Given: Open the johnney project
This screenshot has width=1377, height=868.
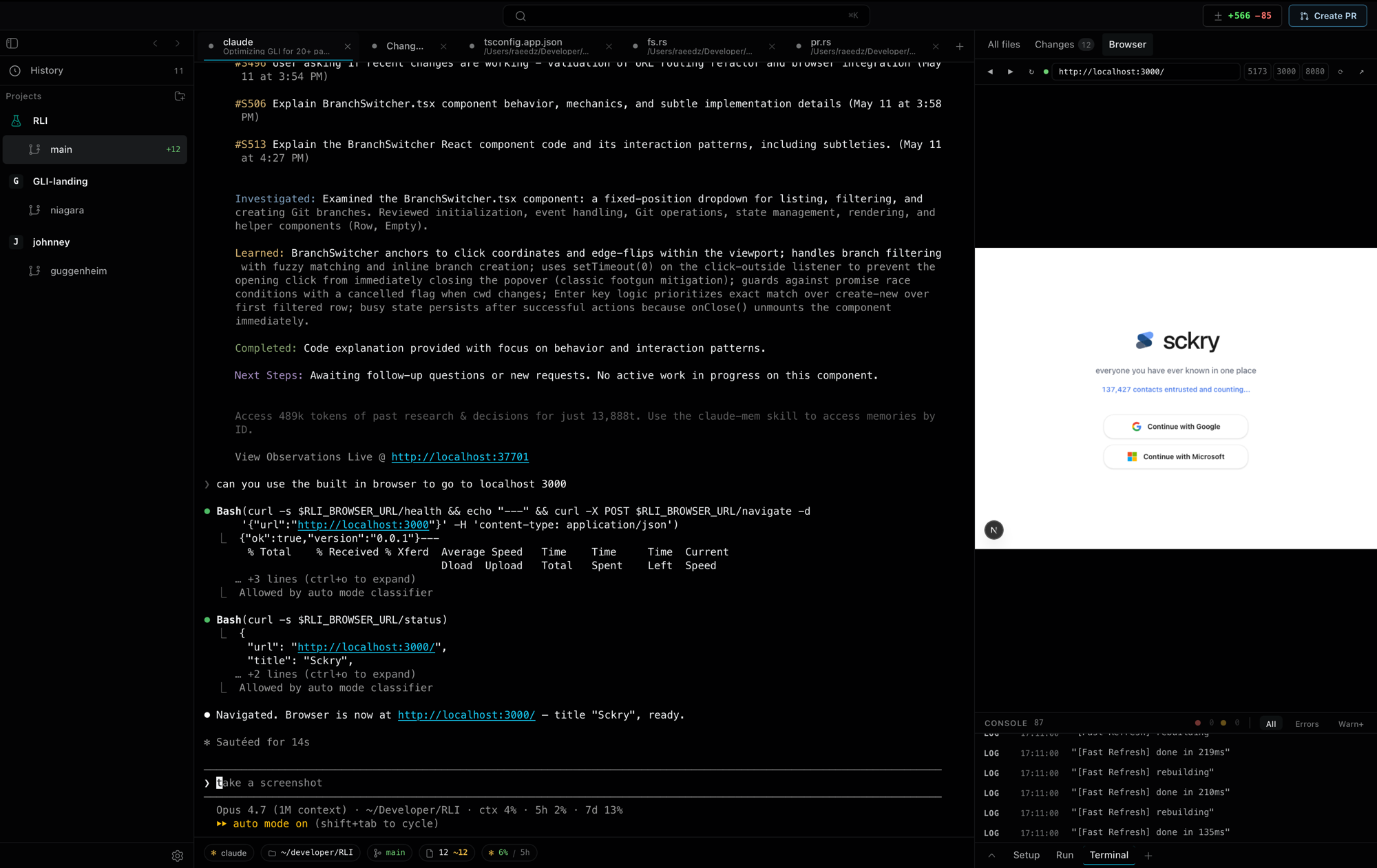Looking at the screenshot, I should (95, 242).
